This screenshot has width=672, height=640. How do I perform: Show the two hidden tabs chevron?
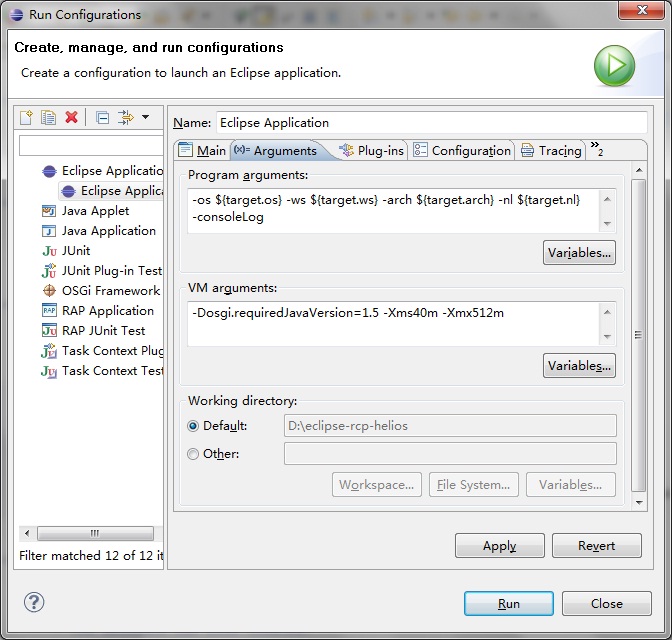597,148
